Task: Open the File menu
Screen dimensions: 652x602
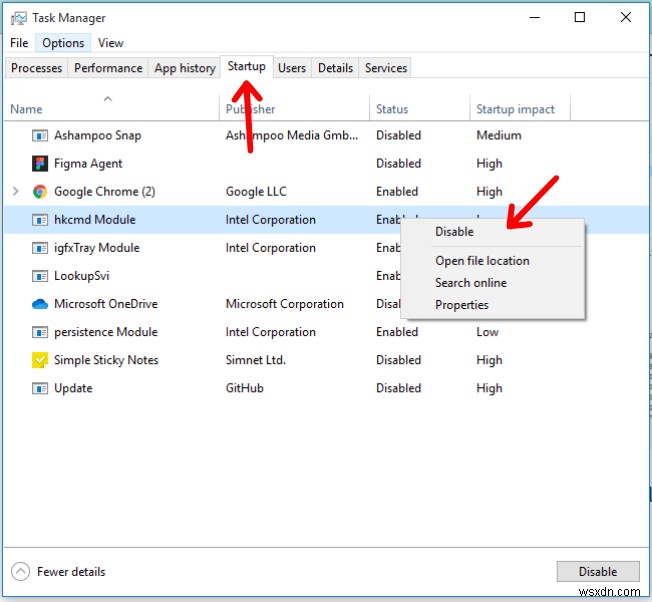Action: point(19,43)
